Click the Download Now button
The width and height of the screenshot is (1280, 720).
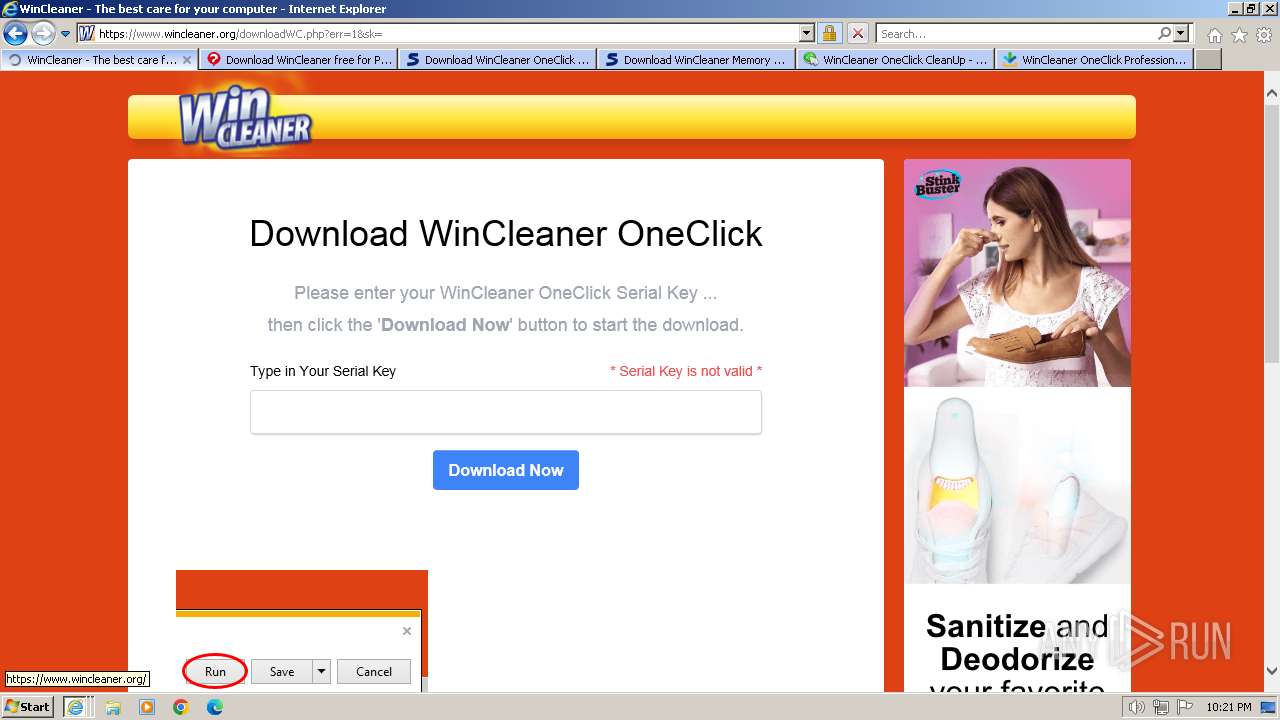[x=506, y=470]
